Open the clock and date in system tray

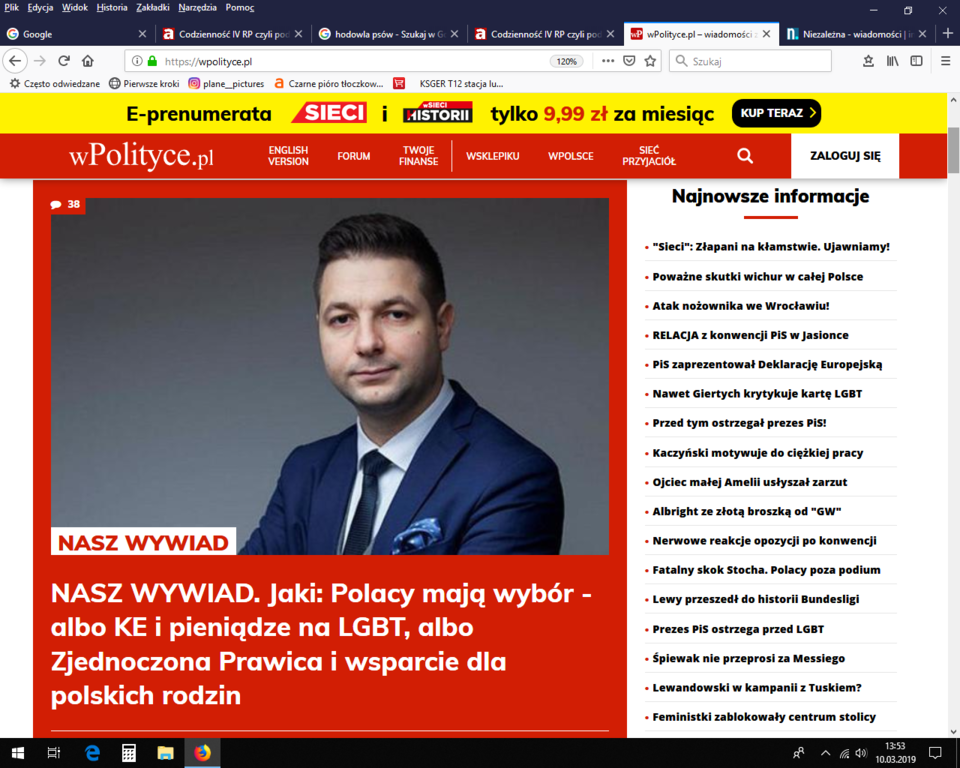(x=895, y=753)
